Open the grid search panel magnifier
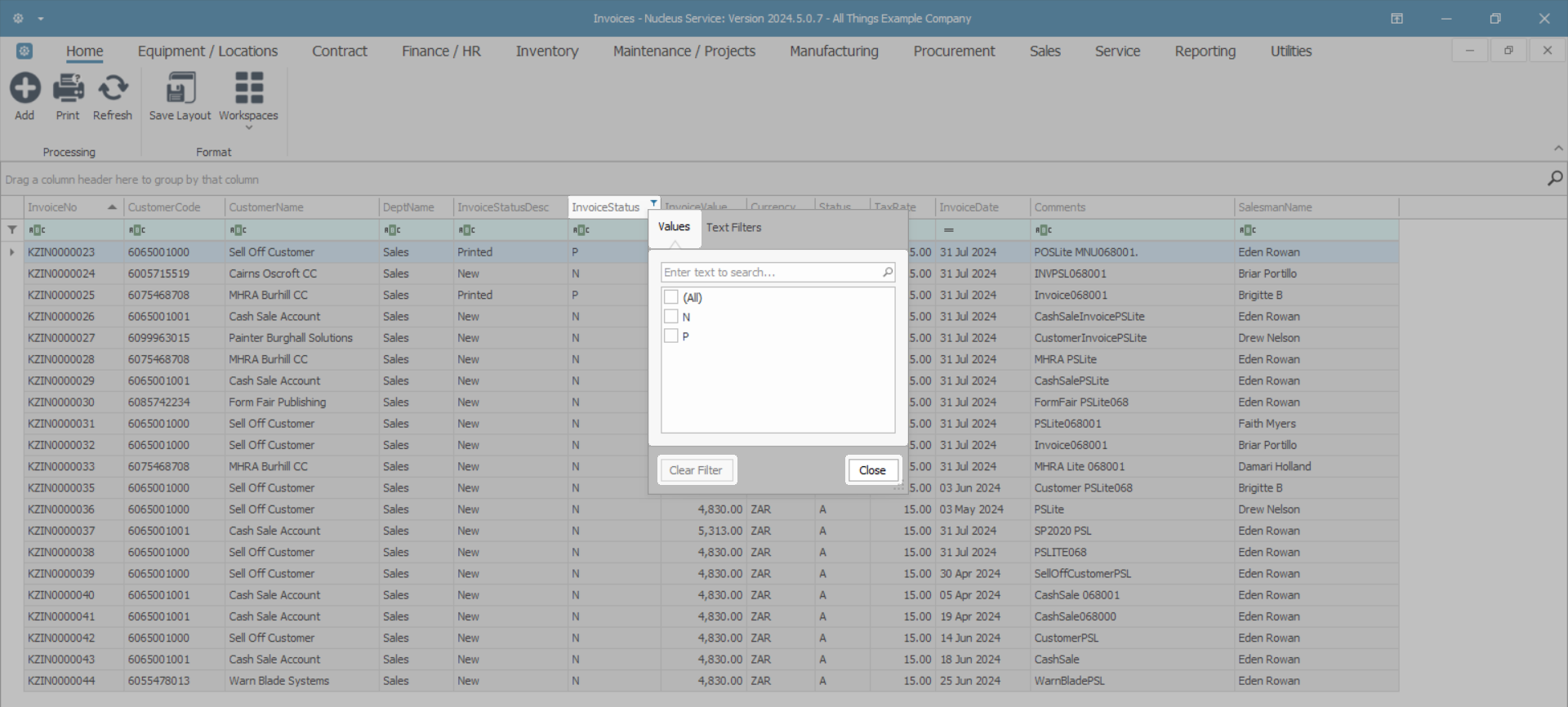The image size is (1568, 707). tap(1554, 178)
